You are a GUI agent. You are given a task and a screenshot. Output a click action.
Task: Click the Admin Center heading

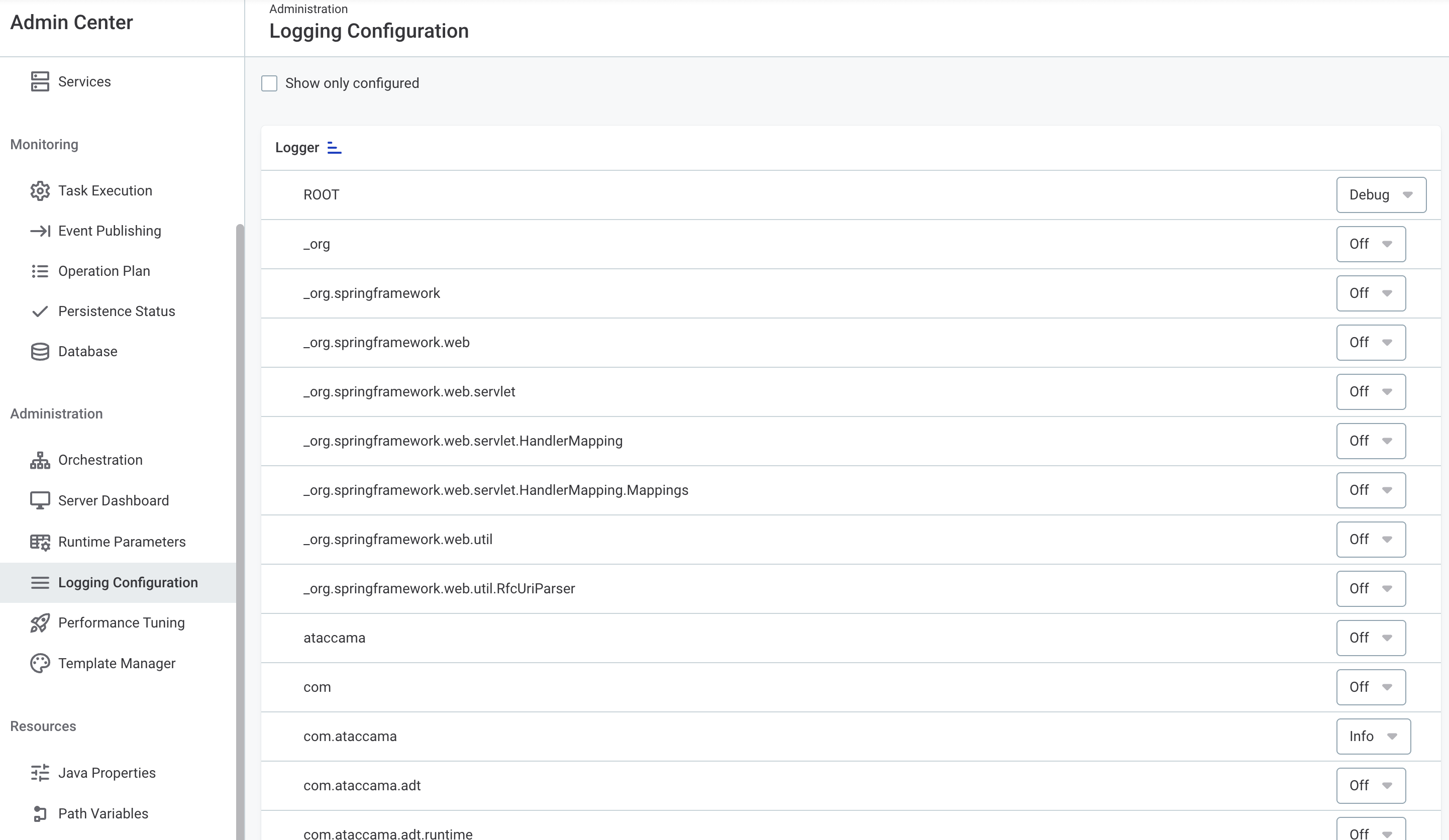[x=71, y=23]
